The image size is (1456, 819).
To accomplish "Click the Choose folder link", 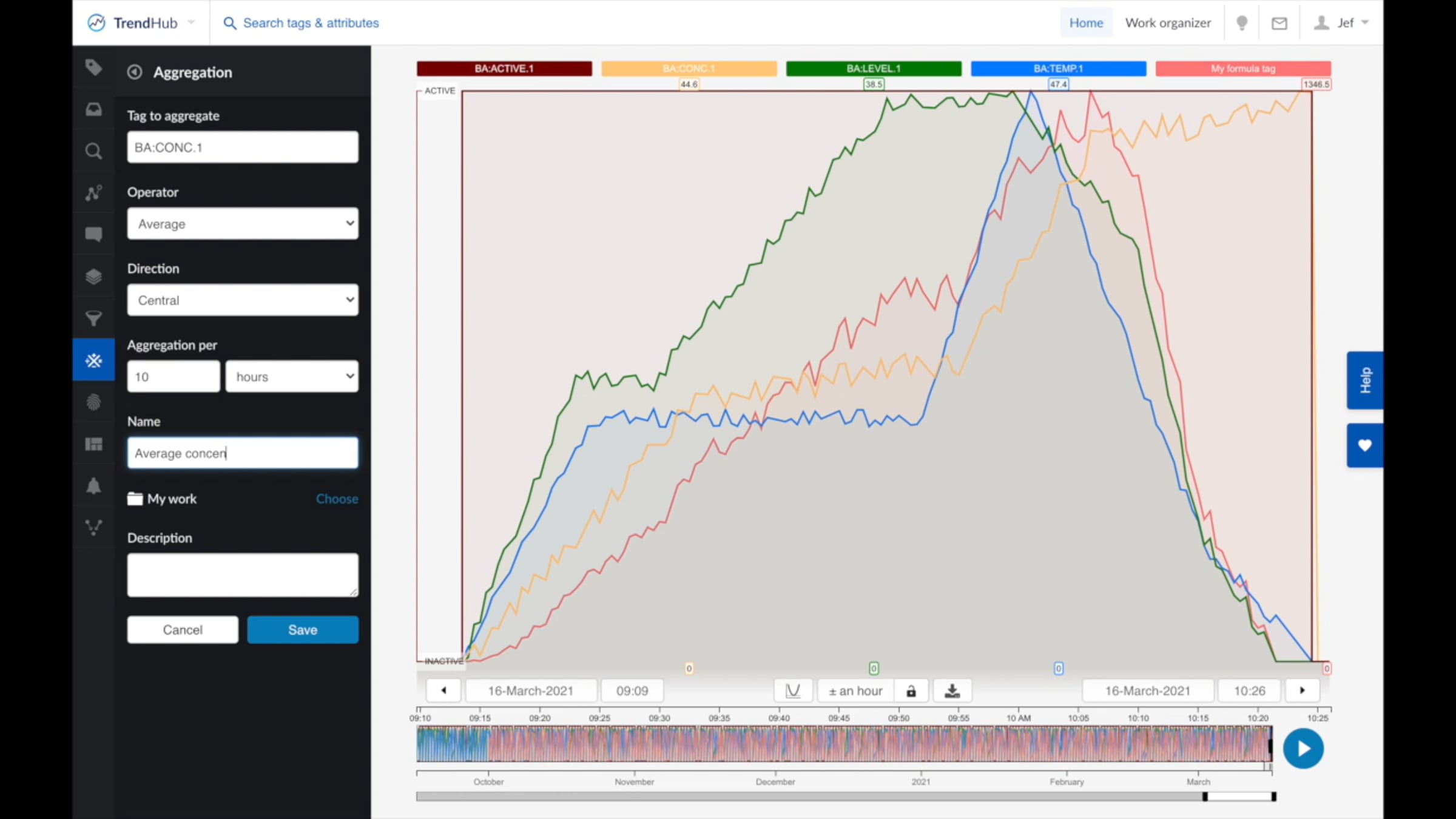I will pos(337,499).
